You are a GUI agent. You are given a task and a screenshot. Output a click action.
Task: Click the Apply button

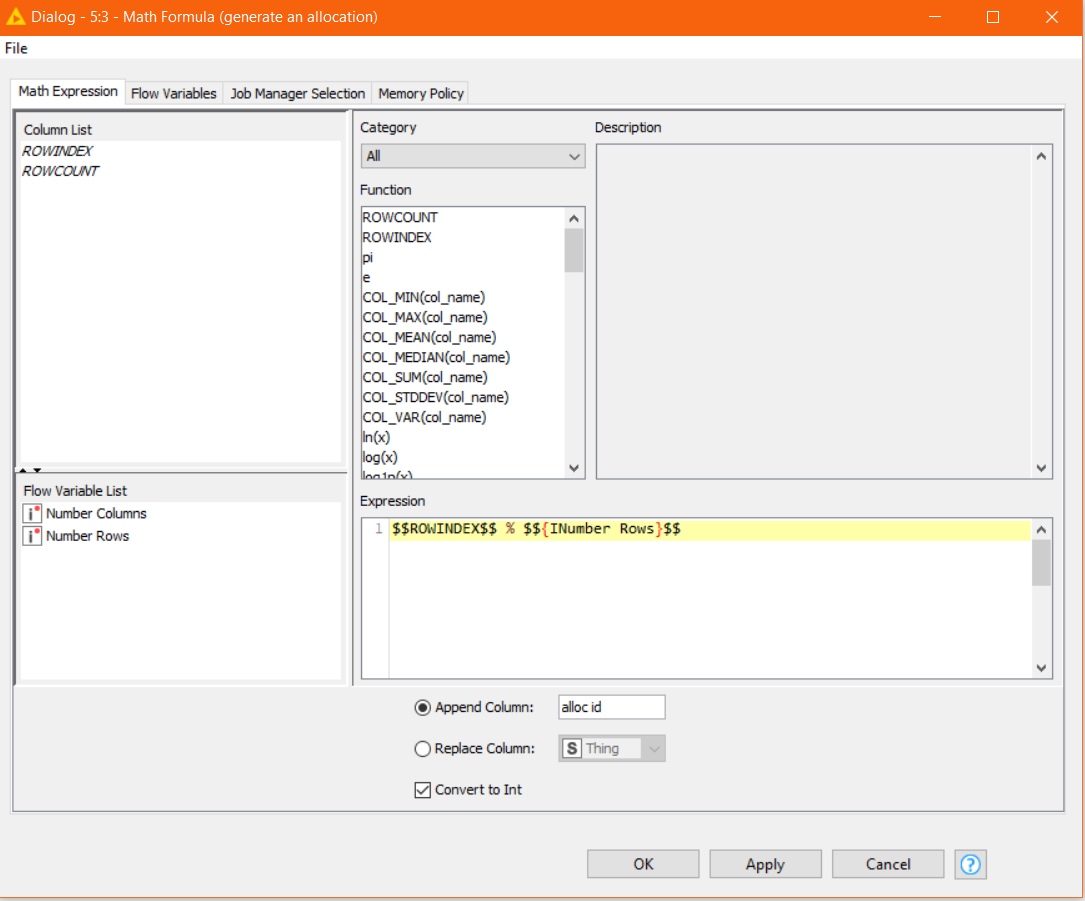765,864
